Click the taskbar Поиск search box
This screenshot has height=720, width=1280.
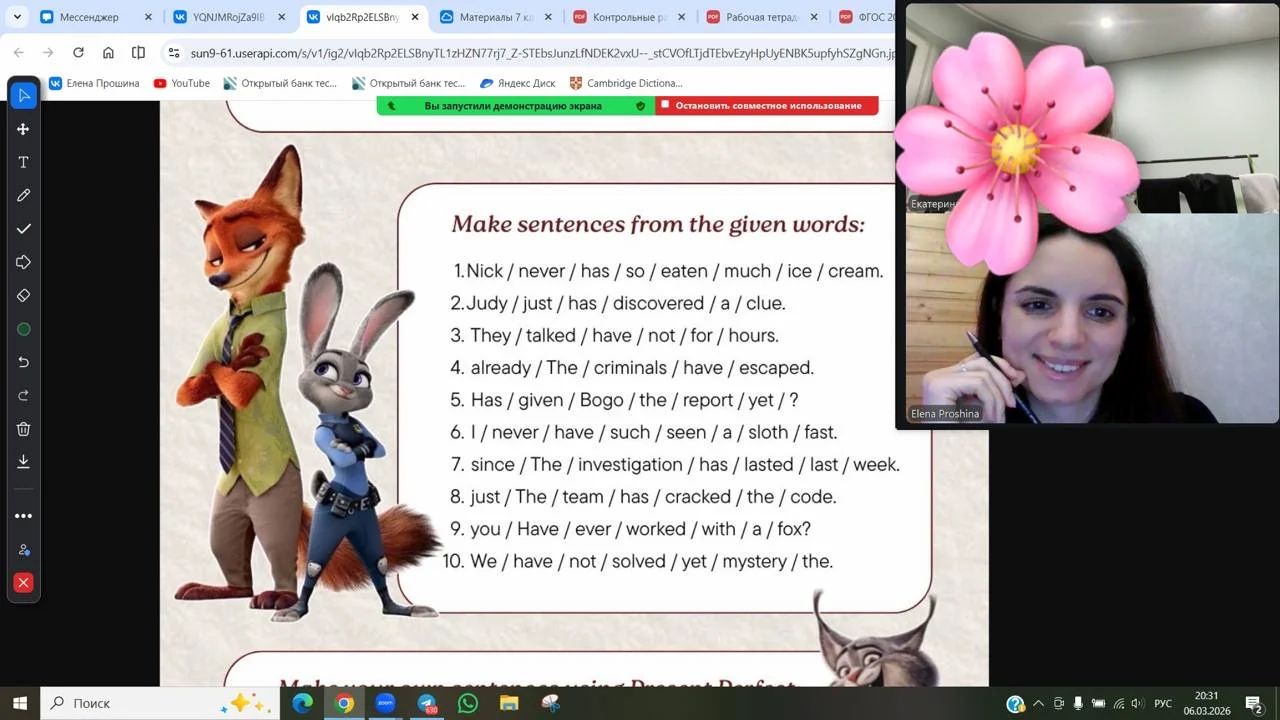click(x=160, y=703)
